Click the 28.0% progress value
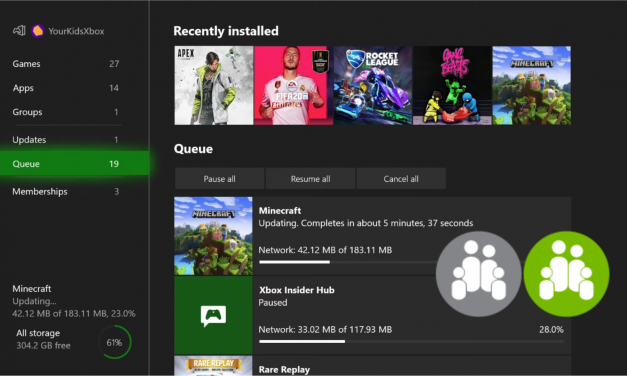The height and width of the screenshot is (376, 627). coord(551,330)
